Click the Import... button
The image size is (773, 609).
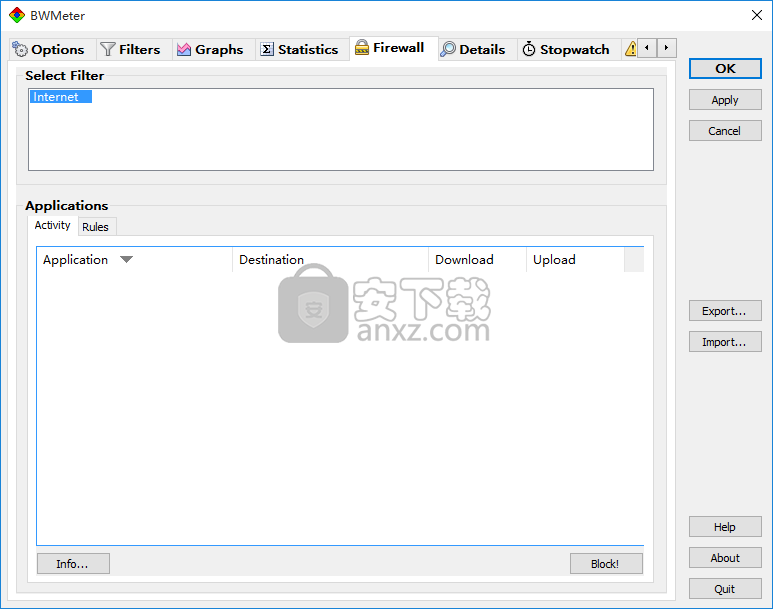pyautogui.click(x=725, y=342)
